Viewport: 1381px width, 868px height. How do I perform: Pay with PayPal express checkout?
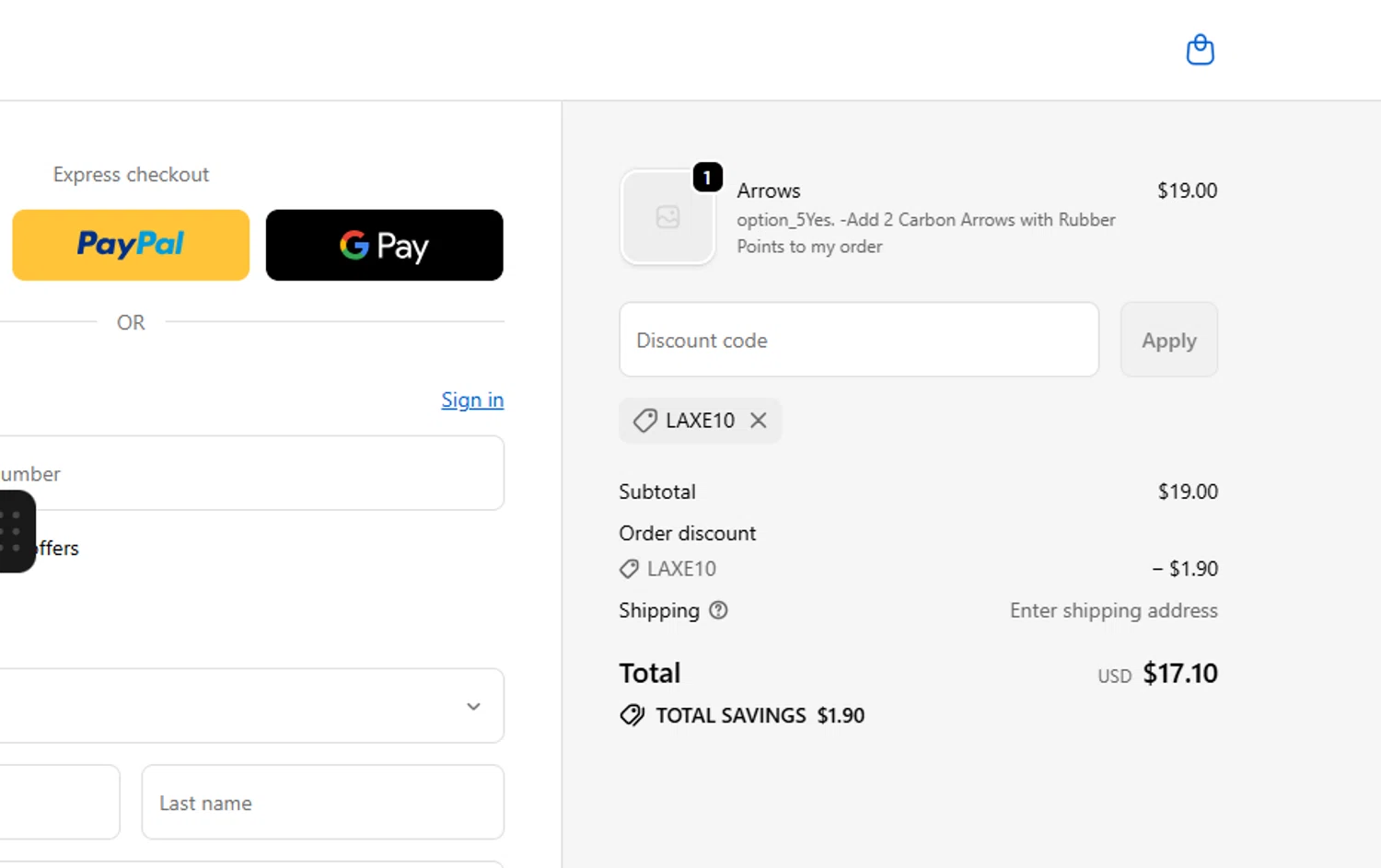(x=131, y=245)
